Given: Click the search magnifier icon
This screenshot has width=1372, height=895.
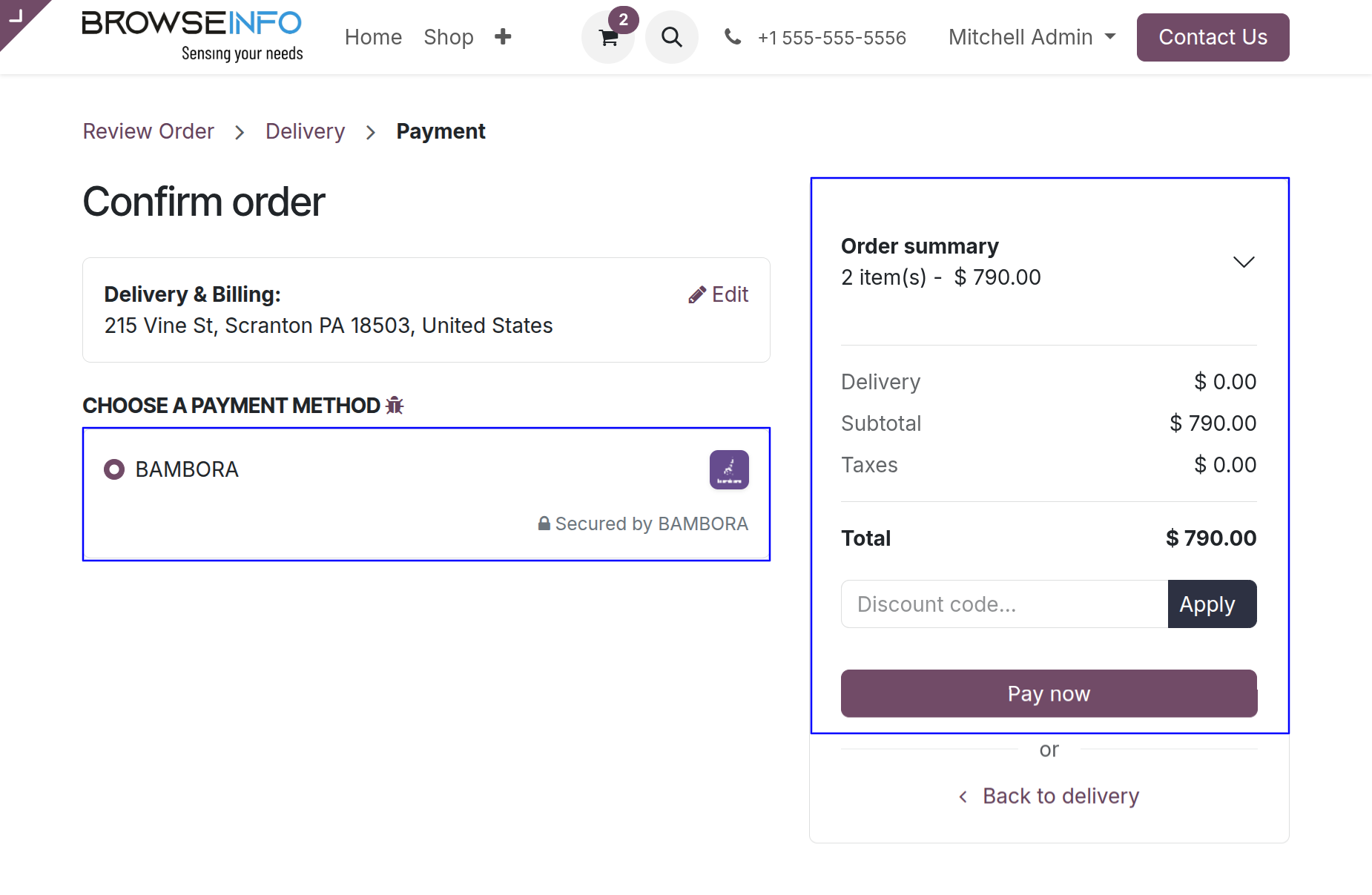Looking at the screenshot, I should 672,37.
